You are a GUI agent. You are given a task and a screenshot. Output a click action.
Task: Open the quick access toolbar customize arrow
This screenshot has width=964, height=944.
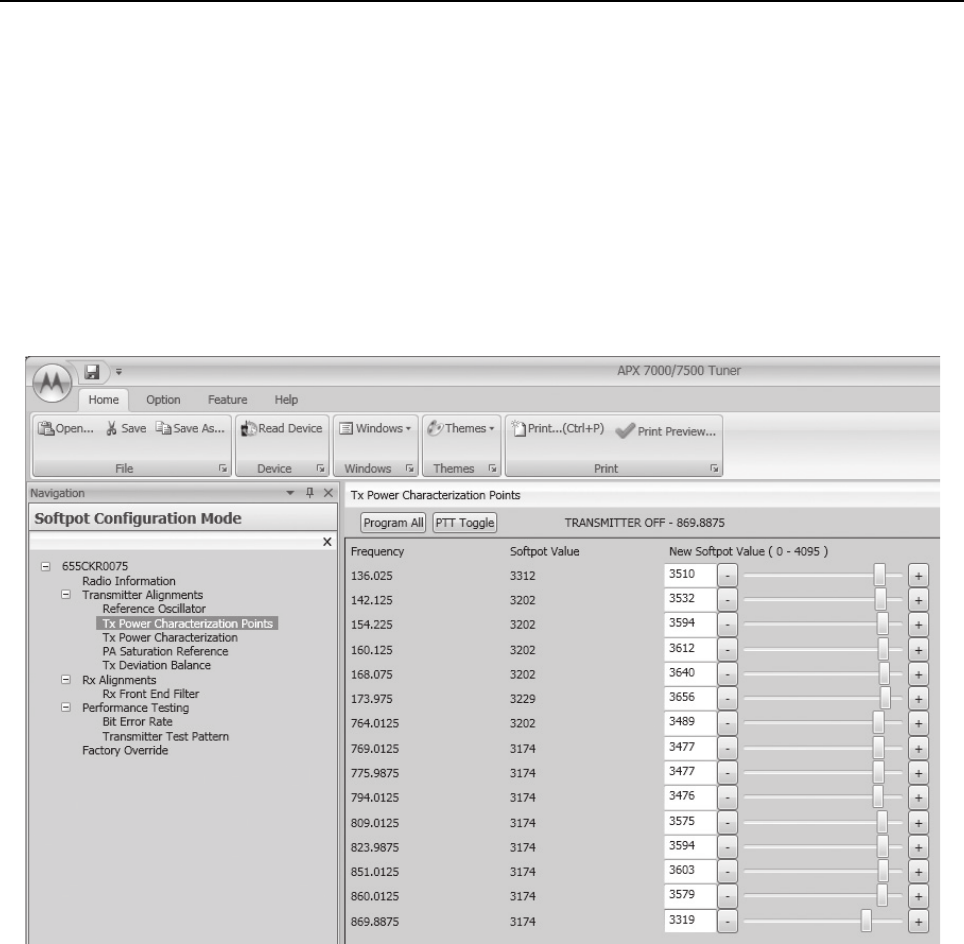(x=119, y=372)
